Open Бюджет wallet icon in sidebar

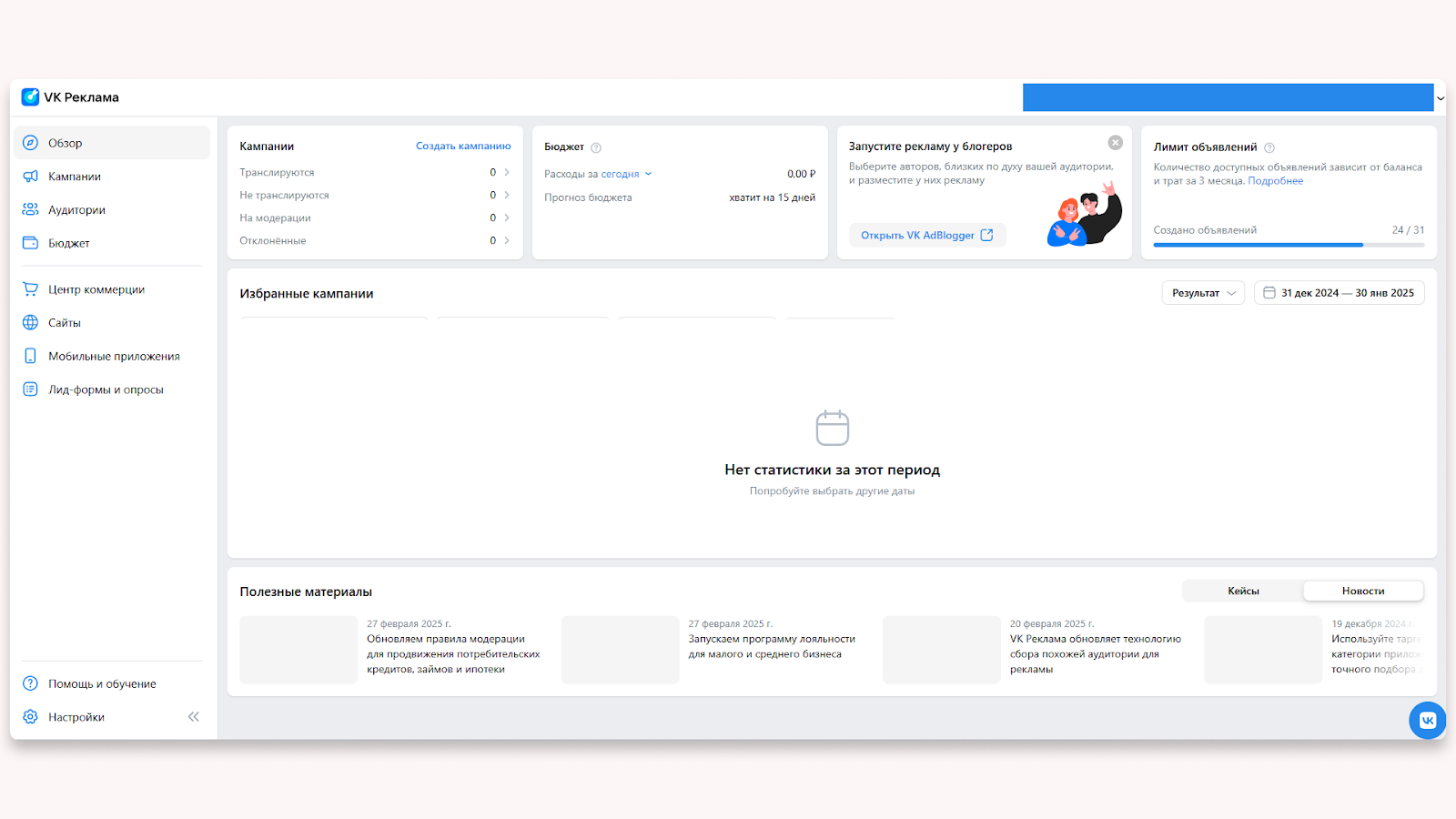pos(30,243)
